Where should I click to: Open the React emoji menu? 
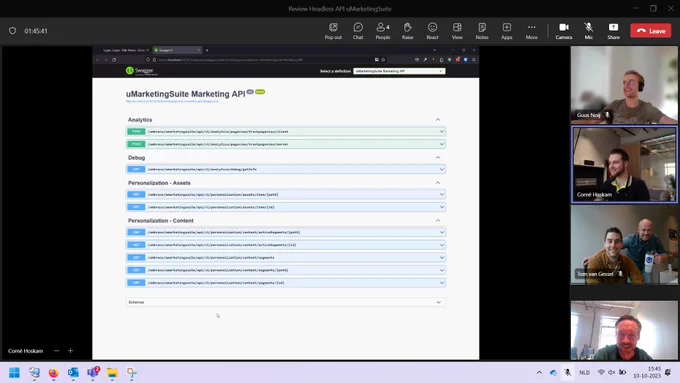pos(432,31)
